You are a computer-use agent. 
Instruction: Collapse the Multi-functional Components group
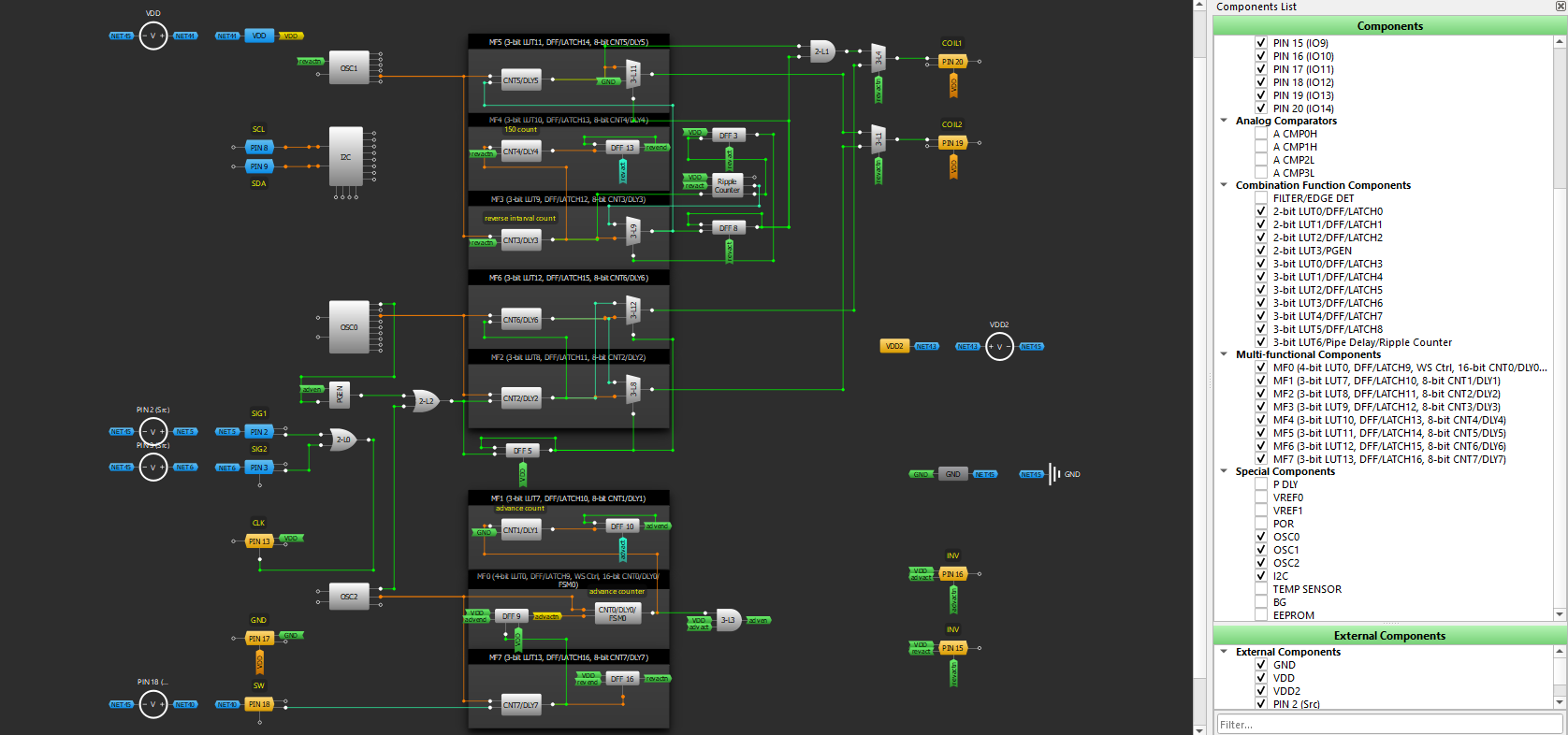coord(1224,354)
